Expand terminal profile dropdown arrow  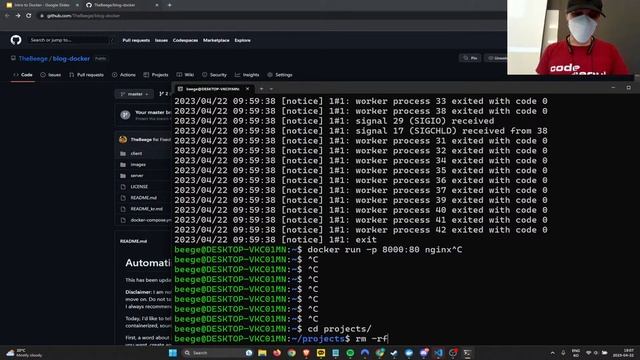[271, 89]
